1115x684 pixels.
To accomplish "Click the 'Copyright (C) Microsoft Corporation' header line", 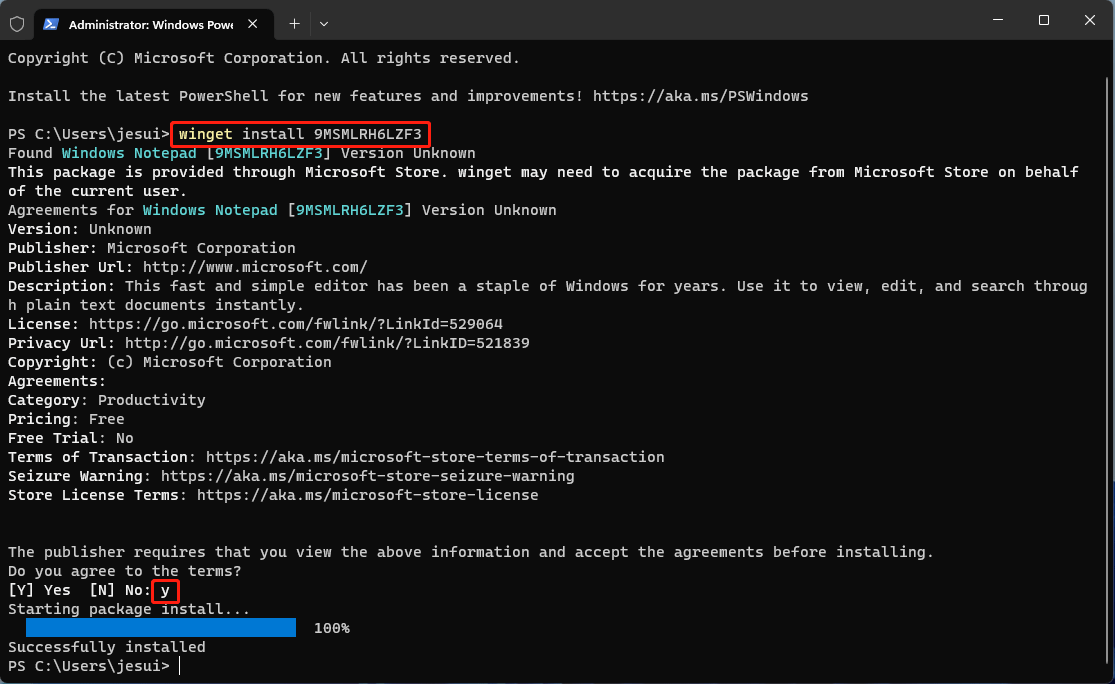I will tap(264, 58).
